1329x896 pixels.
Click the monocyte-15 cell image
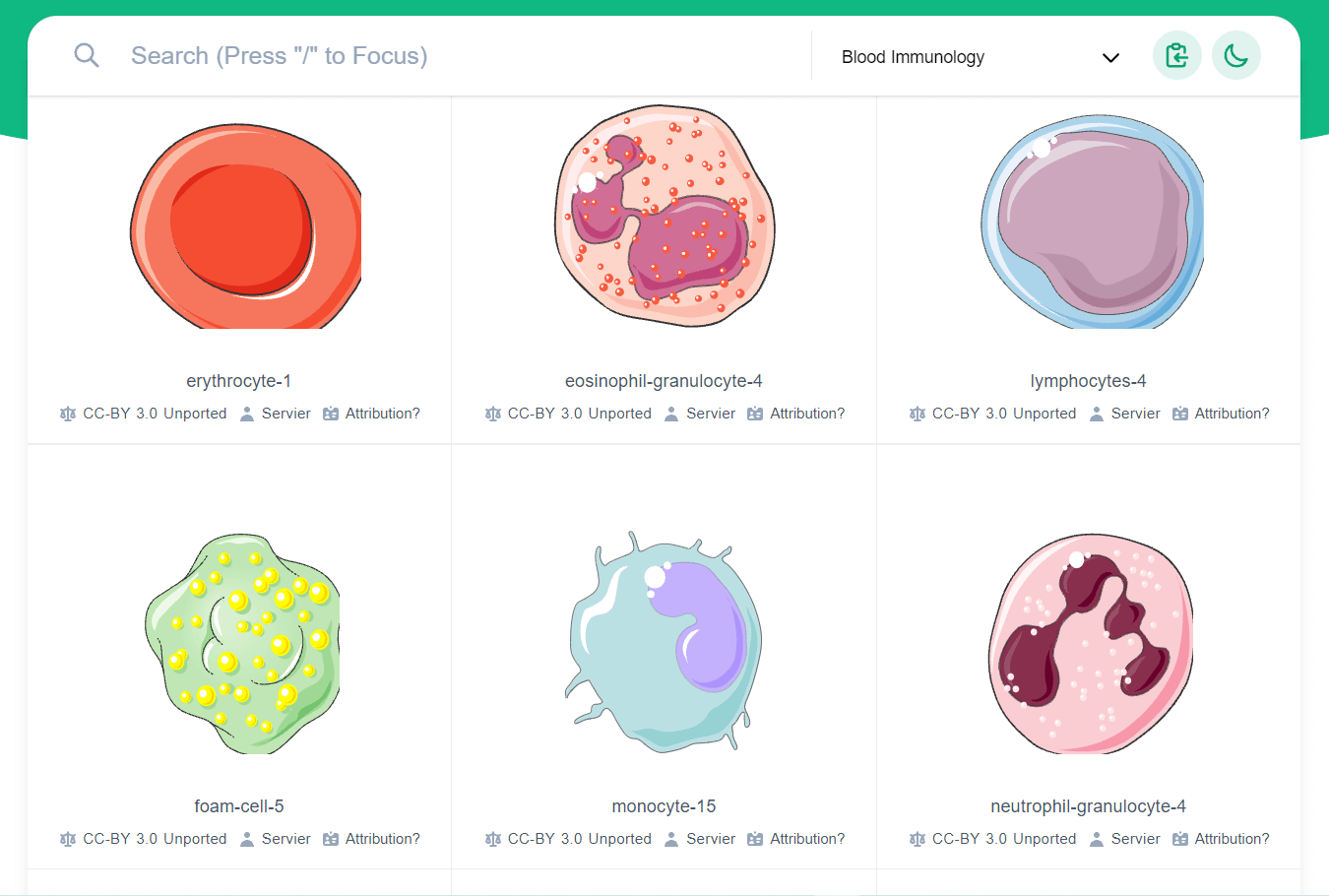(x=664, y=642)
